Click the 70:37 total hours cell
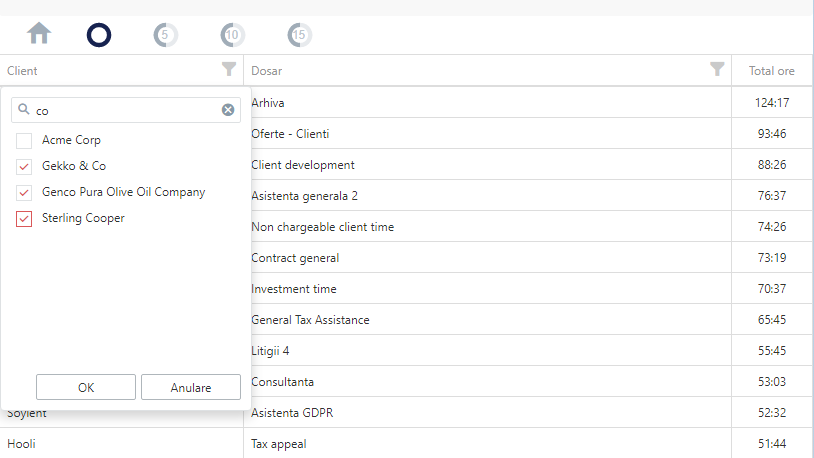Viewport: 814px width, 458px height. [x=772, y=289]
